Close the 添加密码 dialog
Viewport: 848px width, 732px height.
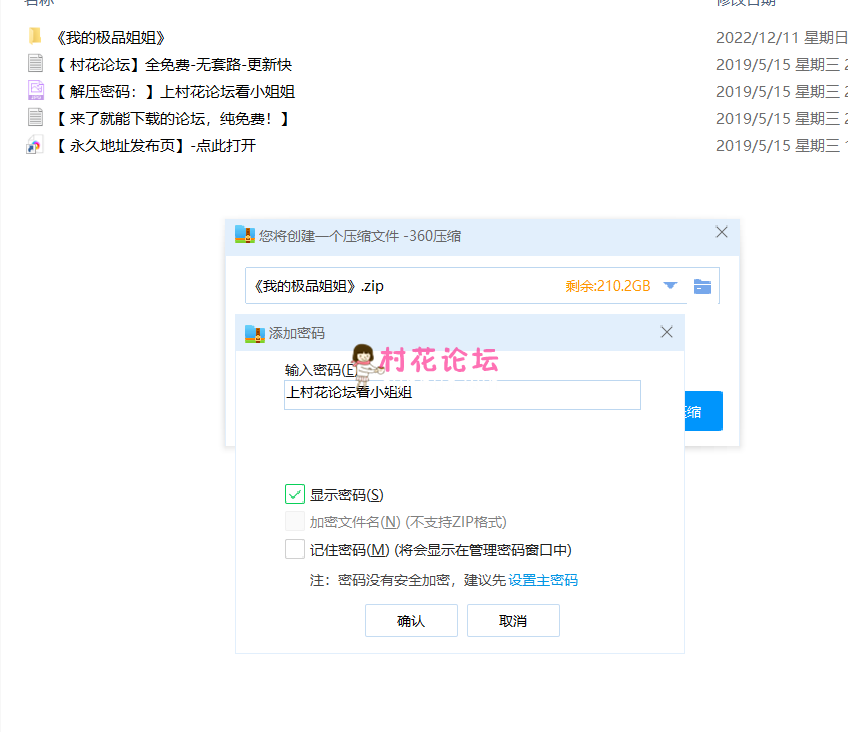tap(667, 332)
